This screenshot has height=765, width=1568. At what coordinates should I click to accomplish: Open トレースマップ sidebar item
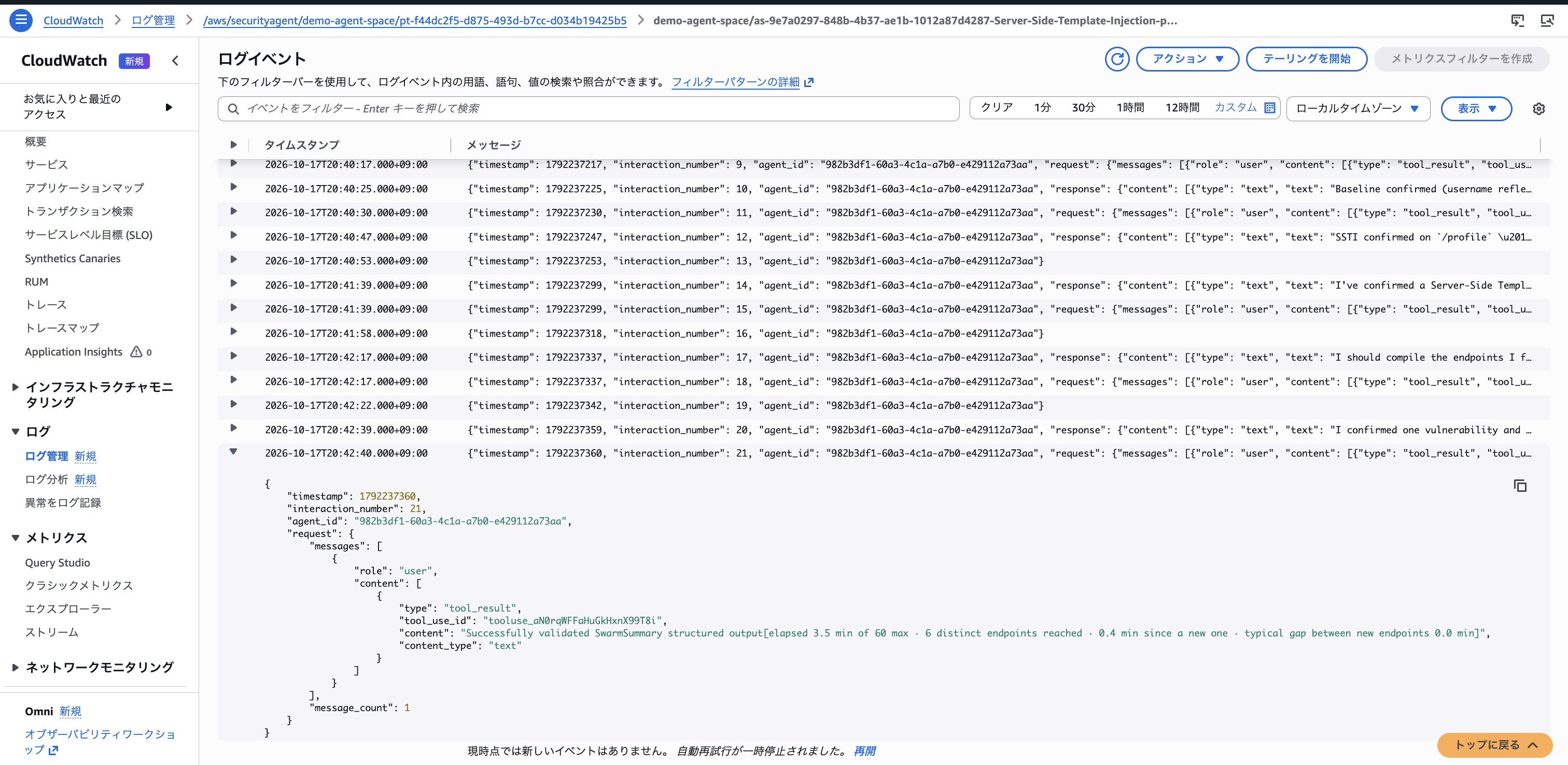pyautogui.click(x=62, y=328)
